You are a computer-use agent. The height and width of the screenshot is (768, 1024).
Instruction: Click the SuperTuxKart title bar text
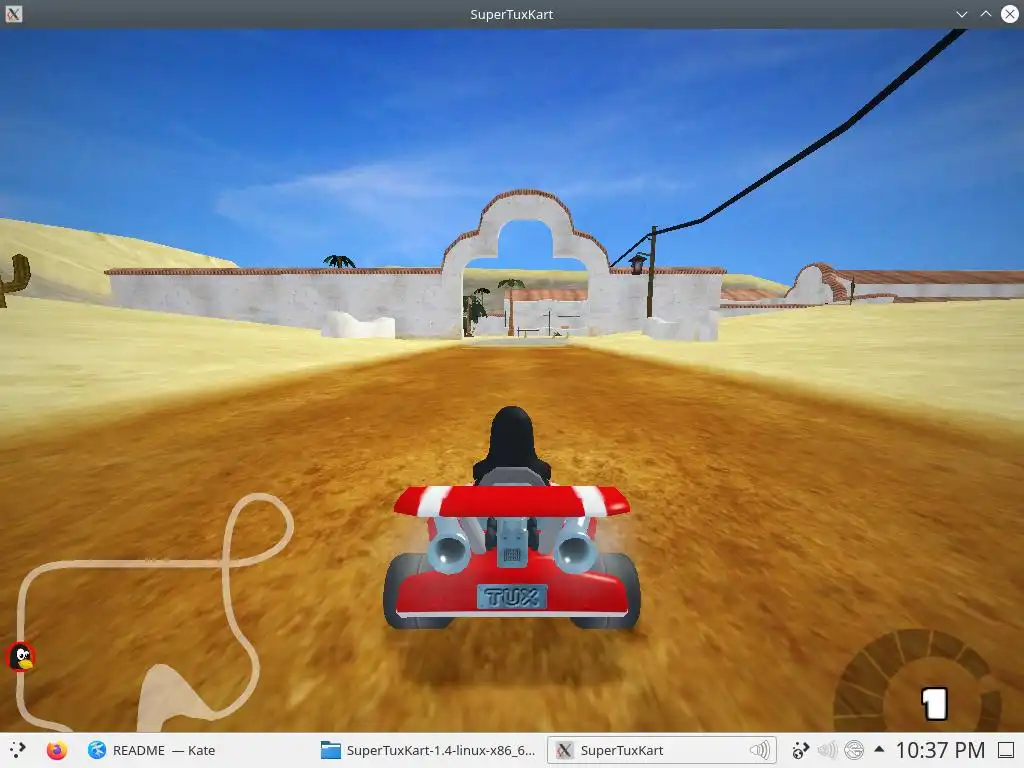[511, 14]
